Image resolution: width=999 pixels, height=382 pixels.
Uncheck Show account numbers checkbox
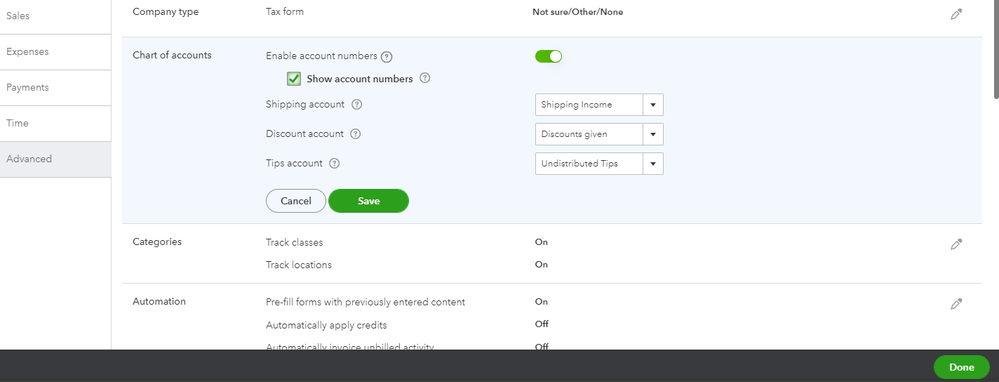click(294, 79)
